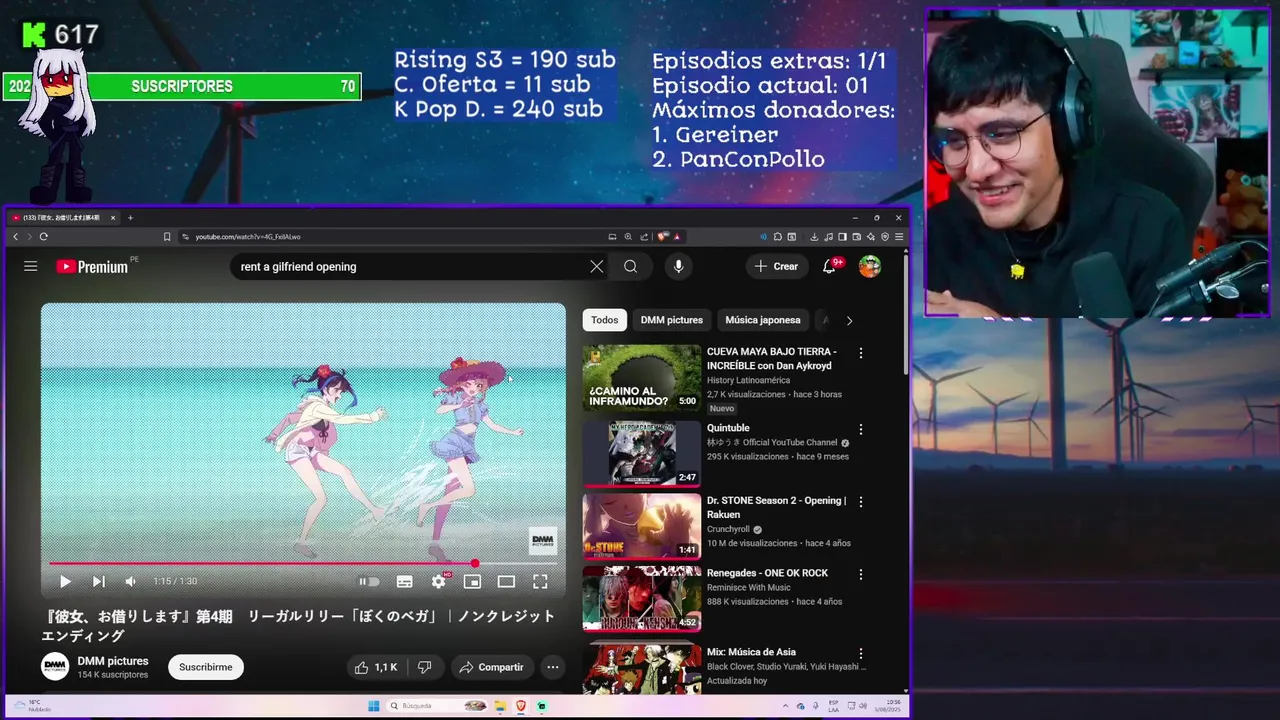Screen dimensions: 1280x720
Task: Open the YouTube hamburger guide menu
Action: point(31,266)
